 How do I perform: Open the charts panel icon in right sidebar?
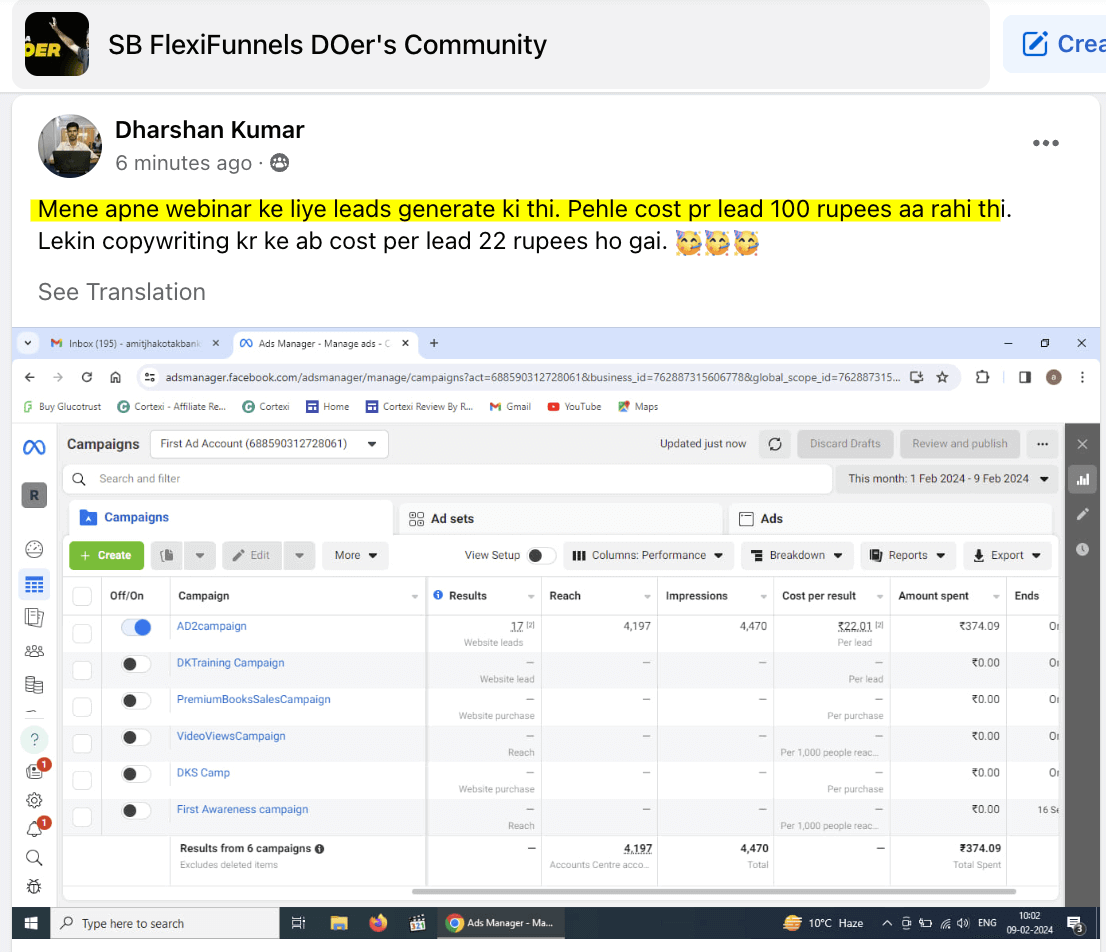[x=1082, y=479]
